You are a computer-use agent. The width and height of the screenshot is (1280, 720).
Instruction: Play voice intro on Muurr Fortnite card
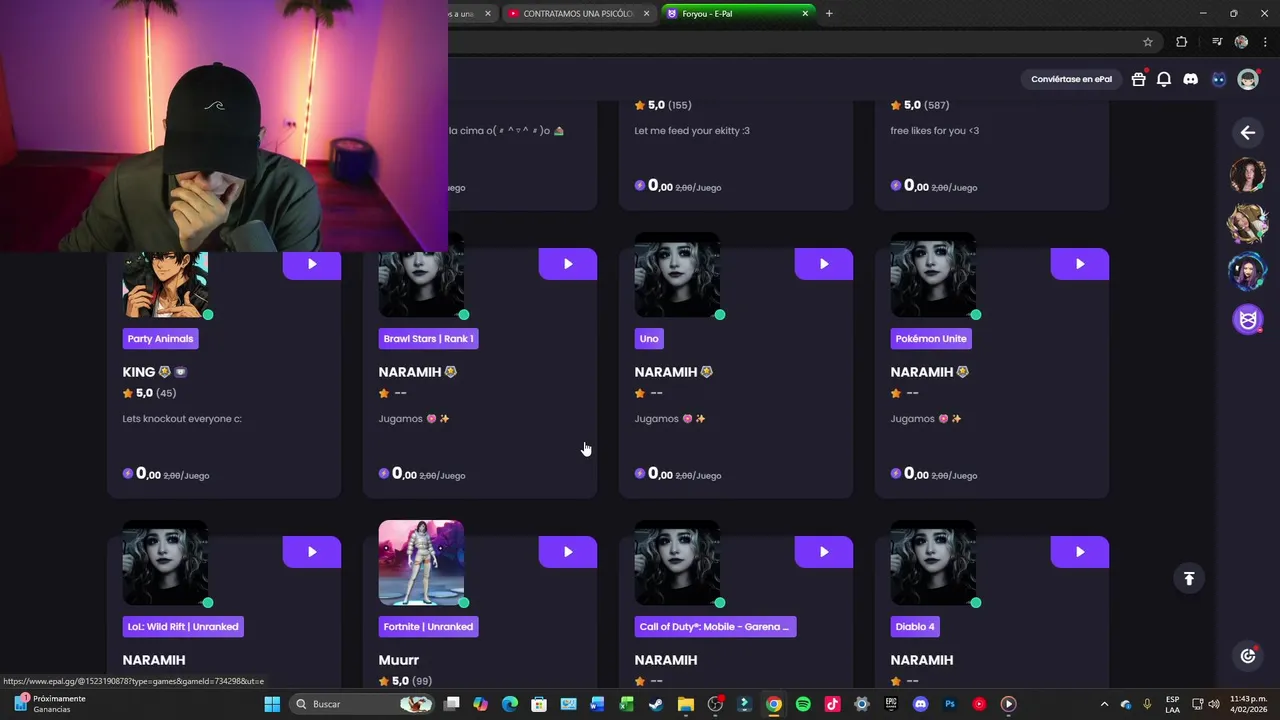(x=568, y=552)
